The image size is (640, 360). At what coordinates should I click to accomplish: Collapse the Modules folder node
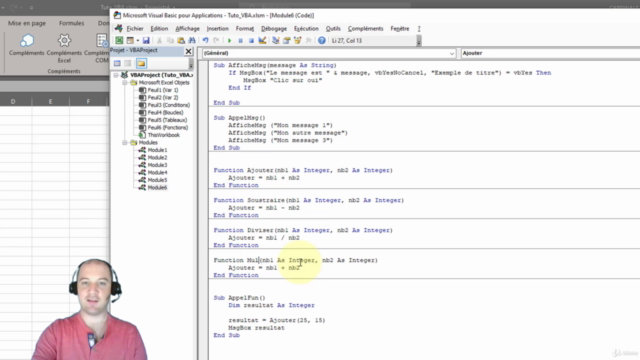124,142
